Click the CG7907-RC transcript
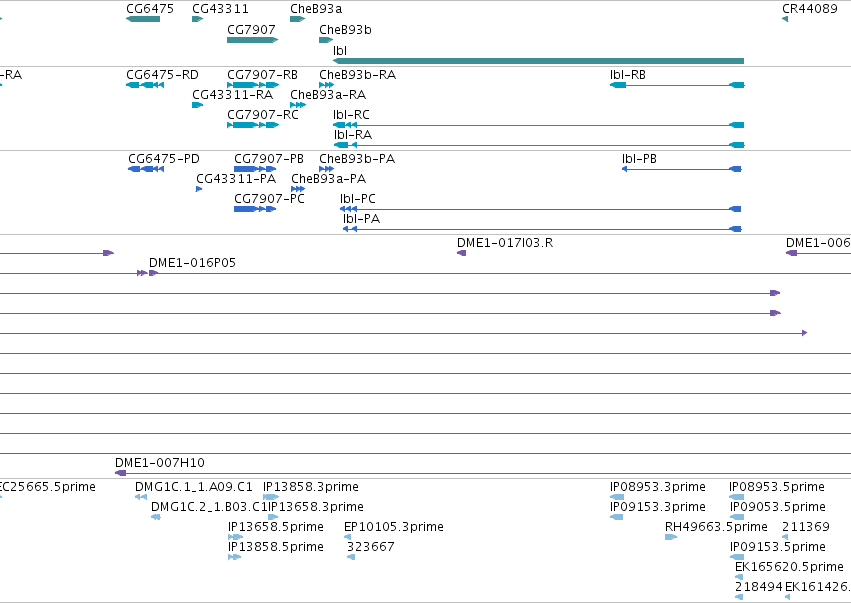This screenshot has width=851, height=603. click(253, 125)
